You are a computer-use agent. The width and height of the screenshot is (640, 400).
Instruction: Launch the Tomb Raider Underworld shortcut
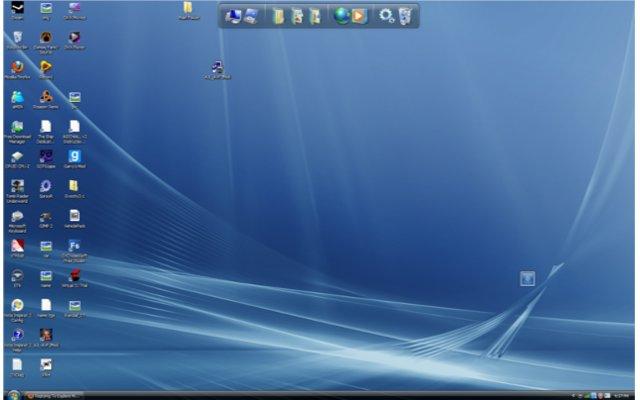17,186
